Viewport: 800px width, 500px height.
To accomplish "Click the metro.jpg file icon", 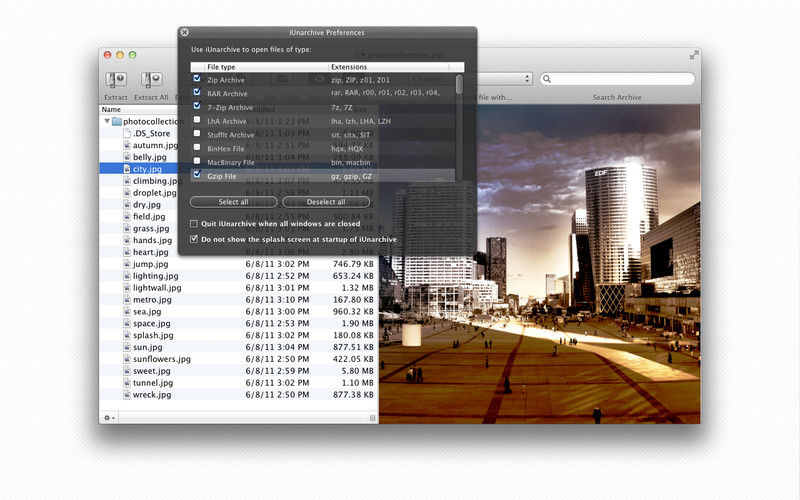I will 127,299.
